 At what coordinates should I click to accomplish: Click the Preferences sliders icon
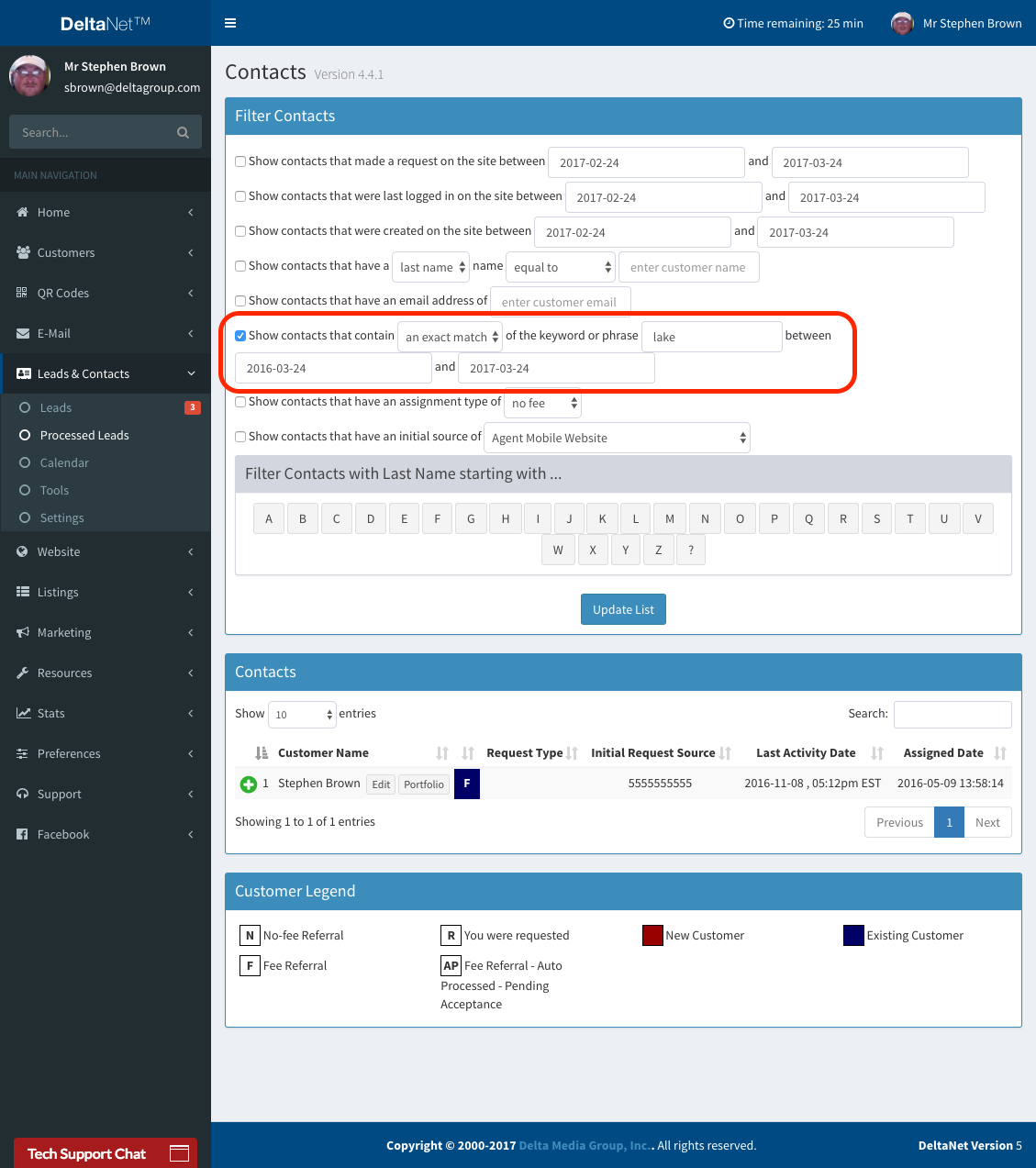click(x=22, y=753)
